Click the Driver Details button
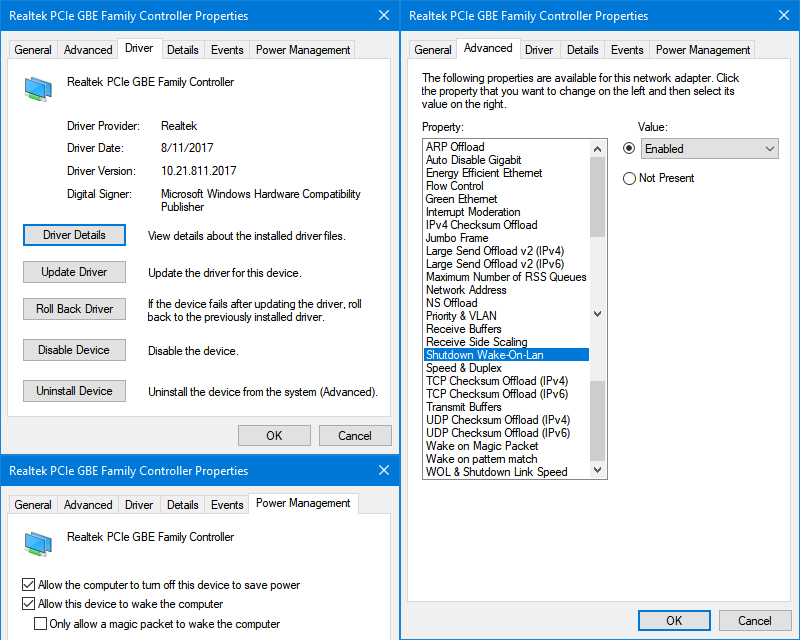 click(74, 235)
